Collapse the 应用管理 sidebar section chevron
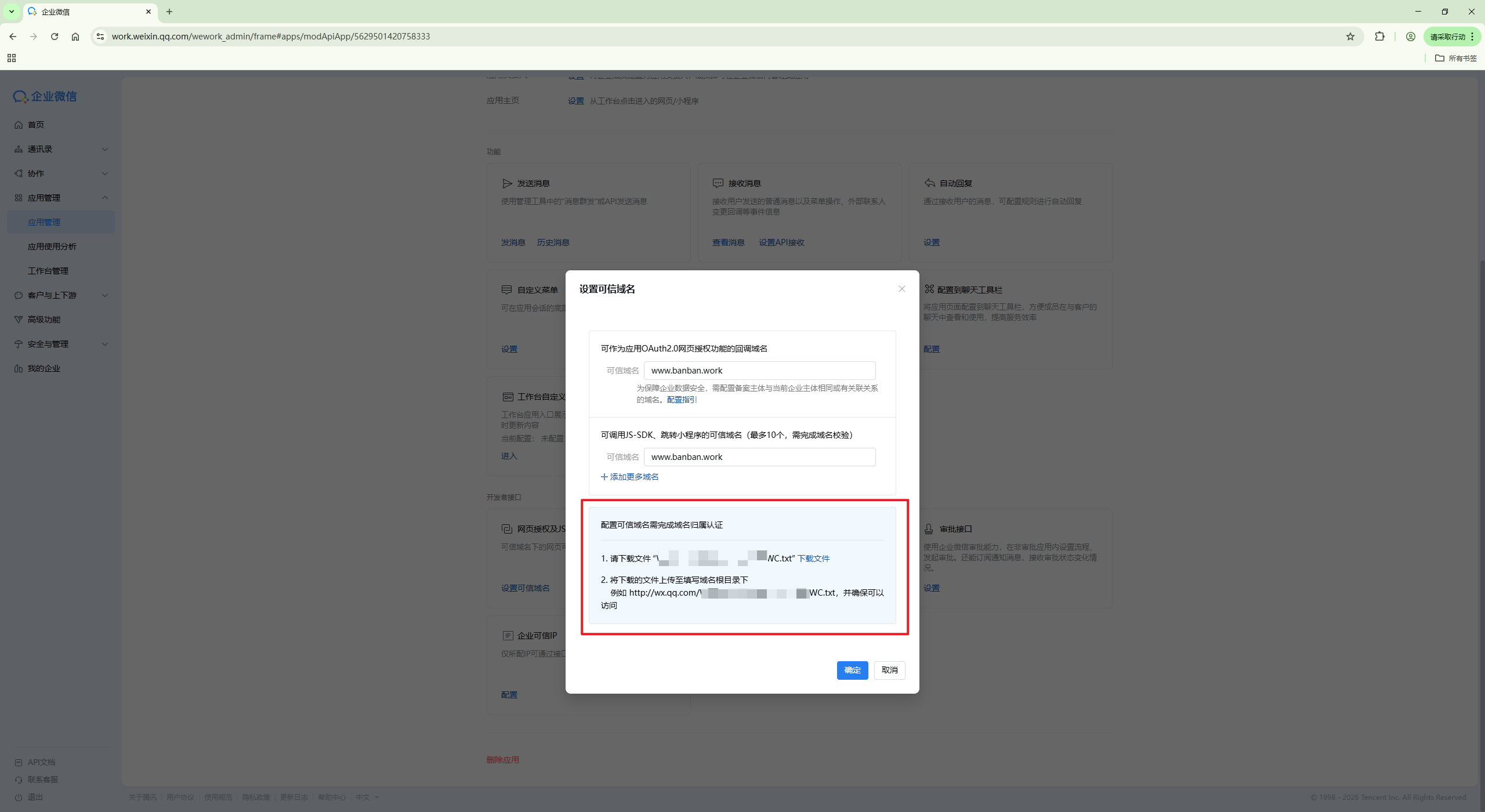This screenshot has height=812, width=1485. (105, 198)
